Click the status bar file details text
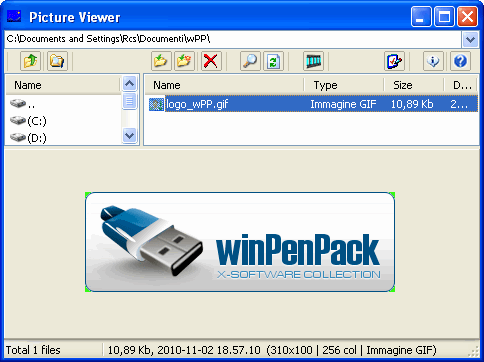Screen dimensions: 484x362 [272, 350]
